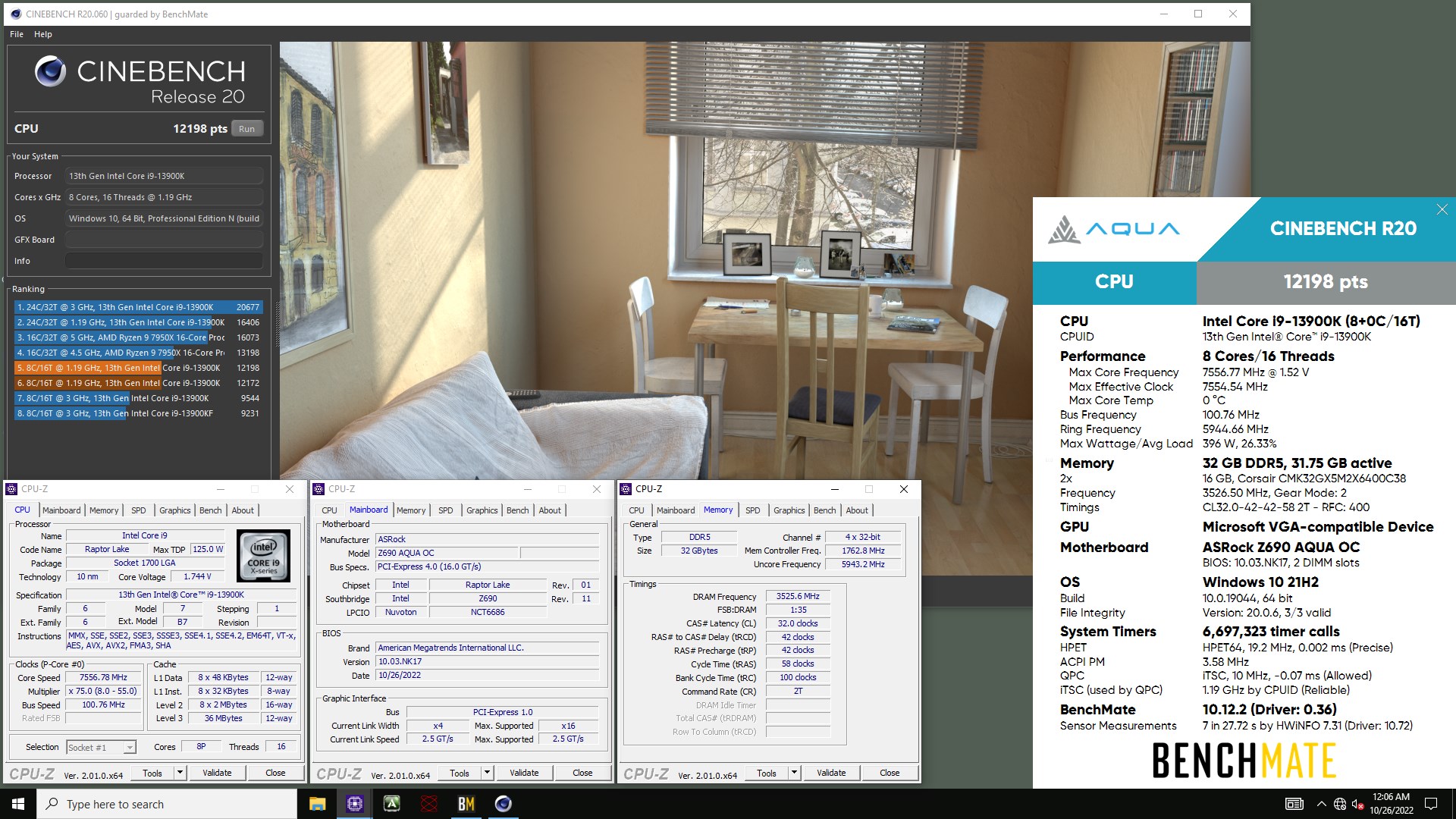
Task: Click Validate in first CPU-Z window
Action: [x=217, y=773]
